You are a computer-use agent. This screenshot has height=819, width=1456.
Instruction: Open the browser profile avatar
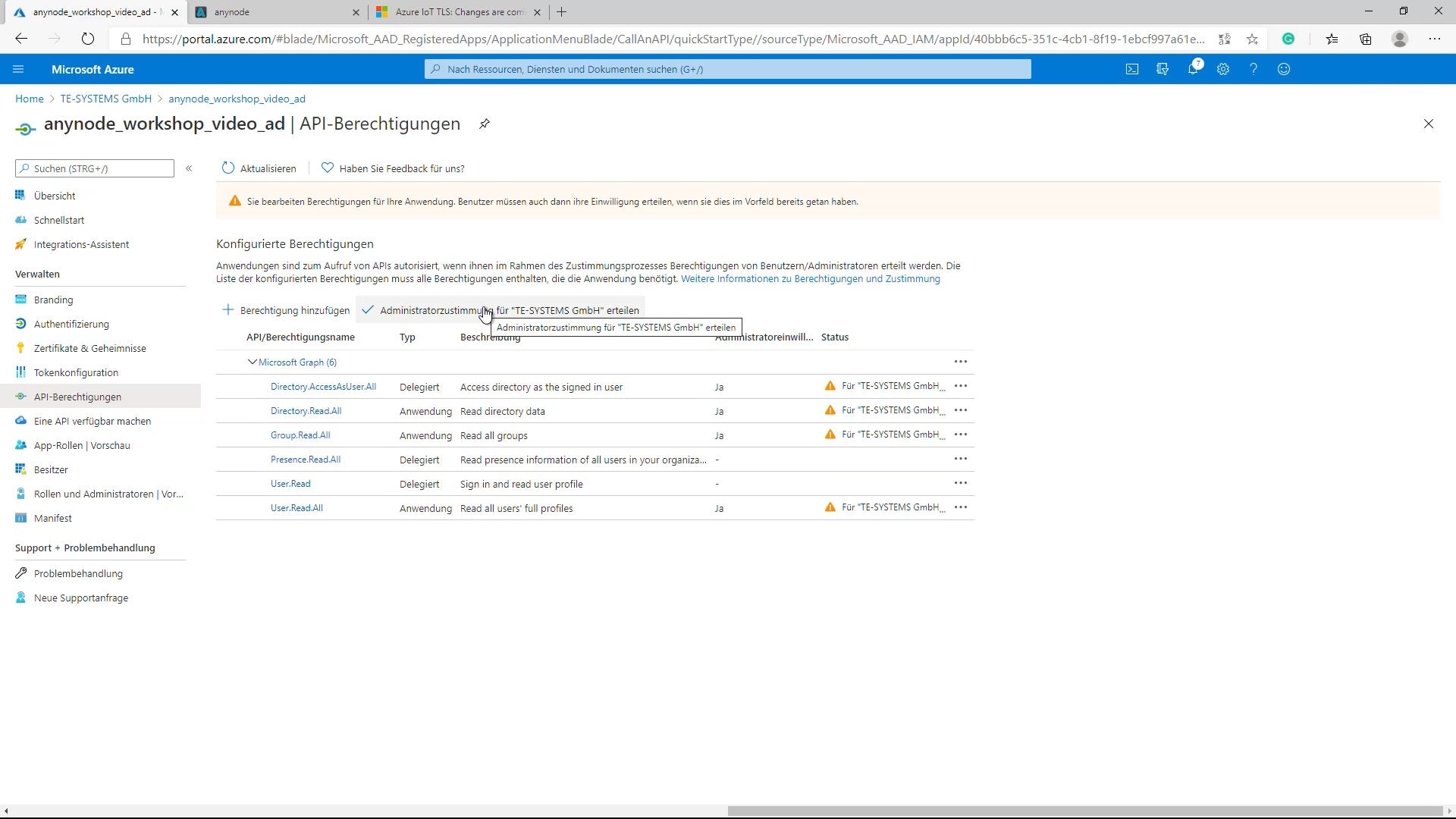[x=1400, y=39]
